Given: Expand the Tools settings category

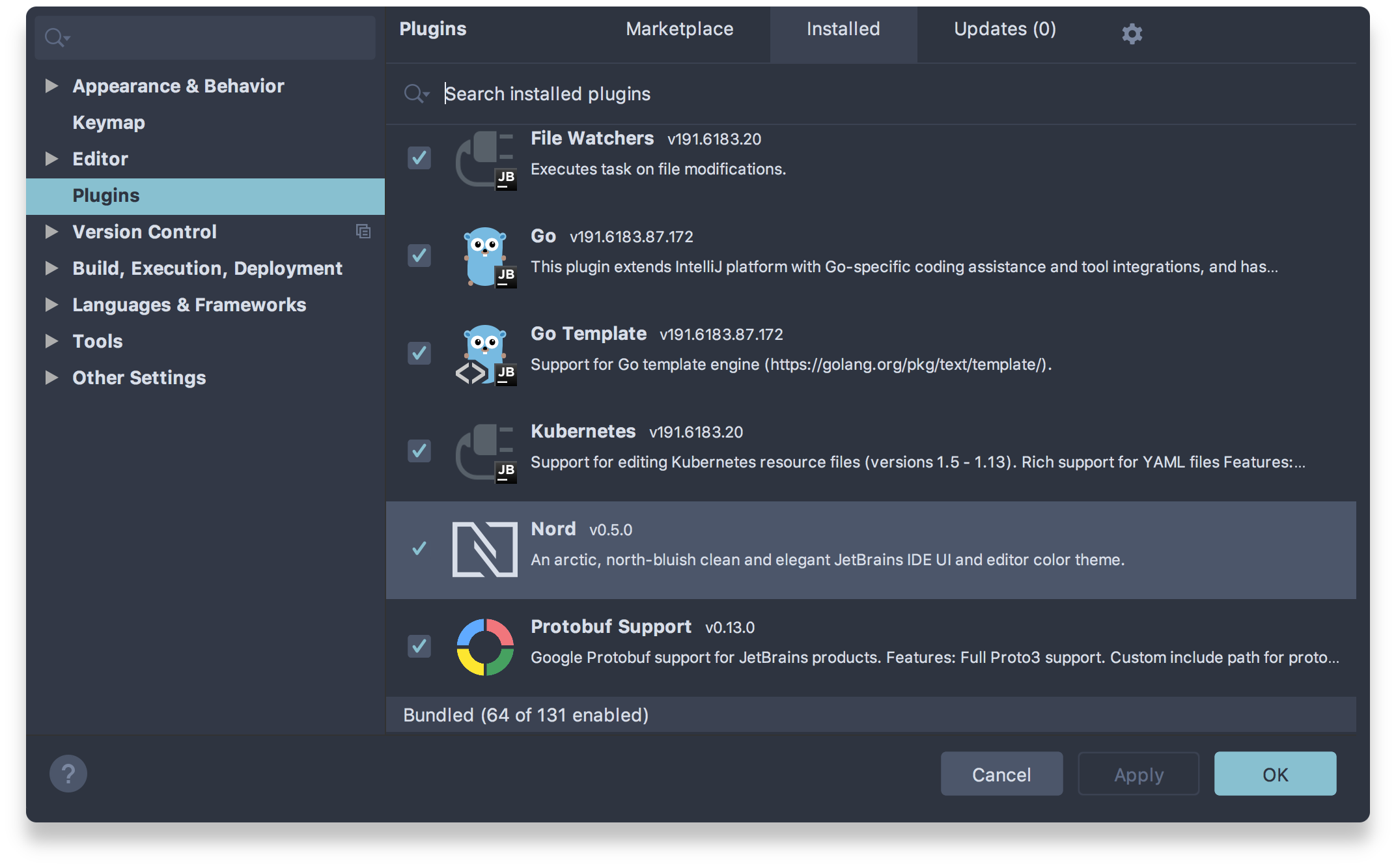Looking at the screenshot, I should (51, 341).
